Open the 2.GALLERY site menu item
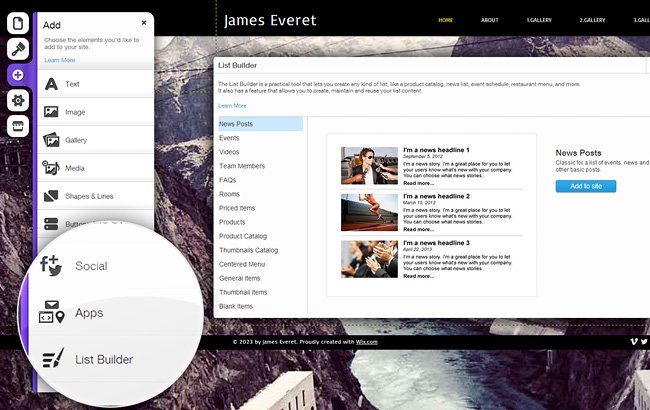The height and width of the screenshot is (410, 650). pos(592,20)
